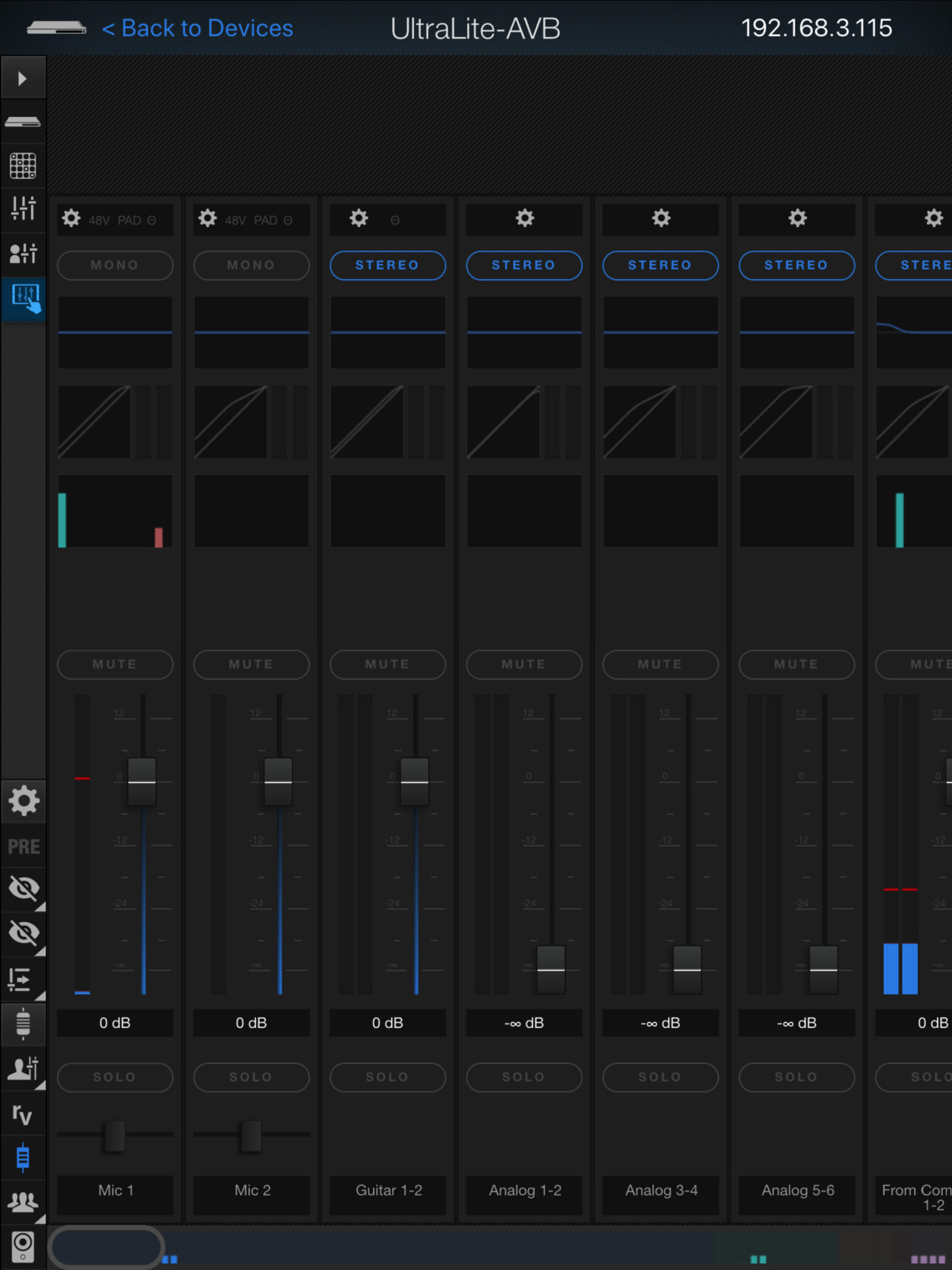The width and height of the screenshot is (952, 1270).
Task: Open Mic 1 aux sends display
Action: click(115, 511)
